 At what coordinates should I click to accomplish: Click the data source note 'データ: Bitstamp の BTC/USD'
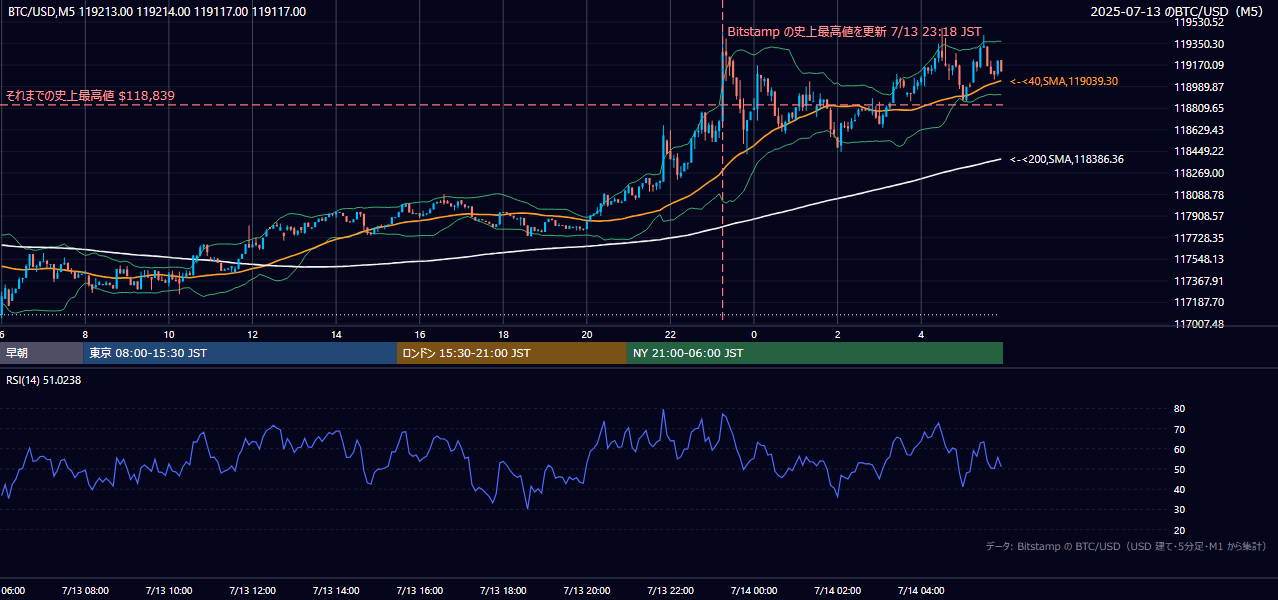1126,546
